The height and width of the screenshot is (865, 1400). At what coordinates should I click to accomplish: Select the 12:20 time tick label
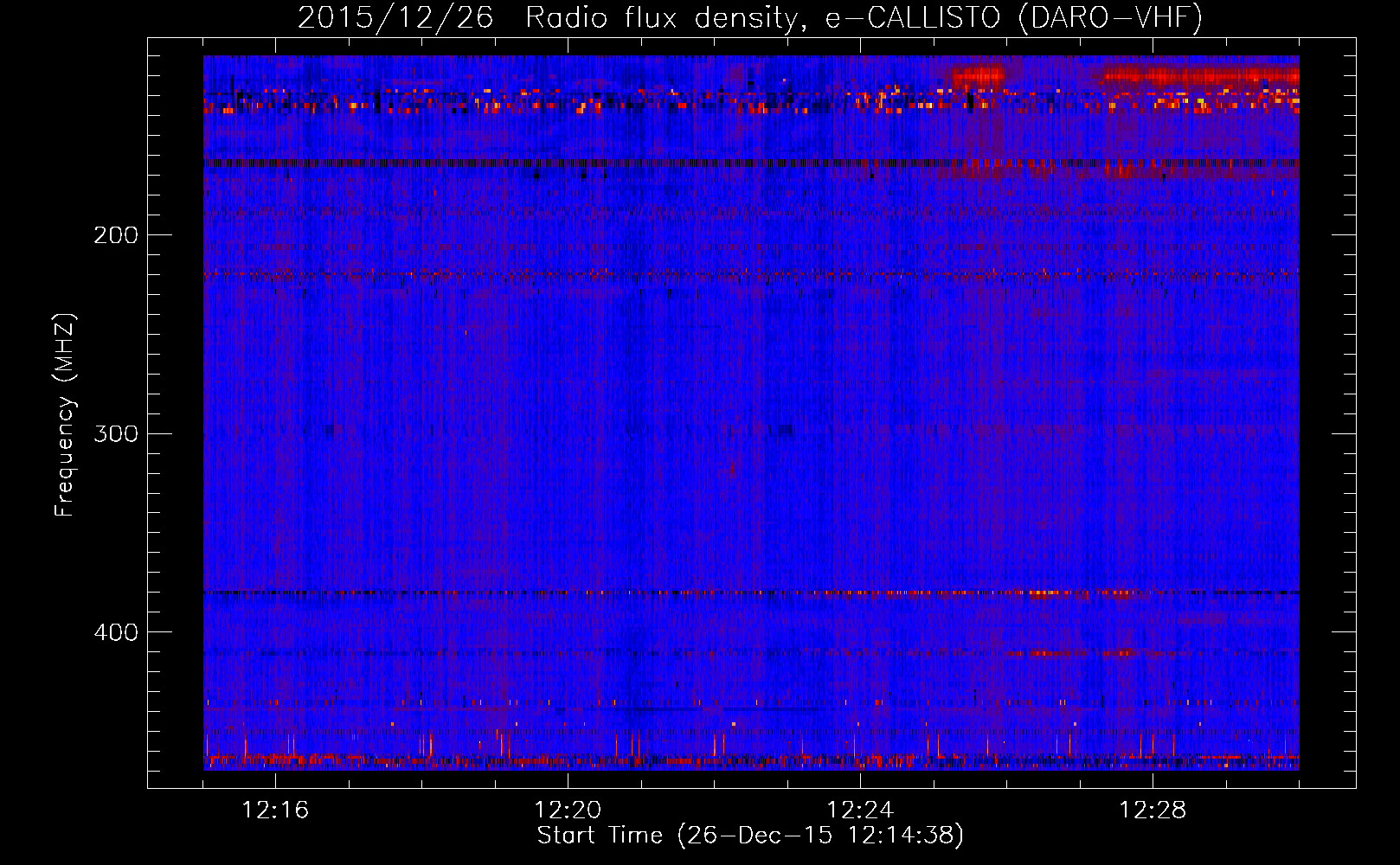point(568,811)
